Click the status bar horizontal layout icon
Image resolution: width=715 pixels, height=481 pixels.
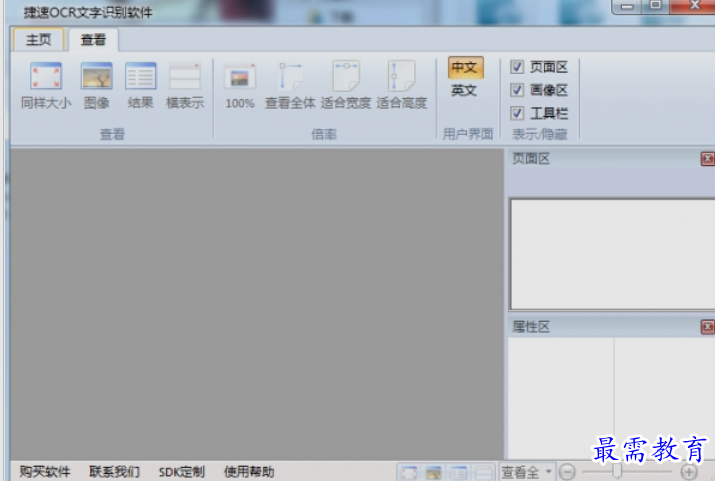point(484,472)
